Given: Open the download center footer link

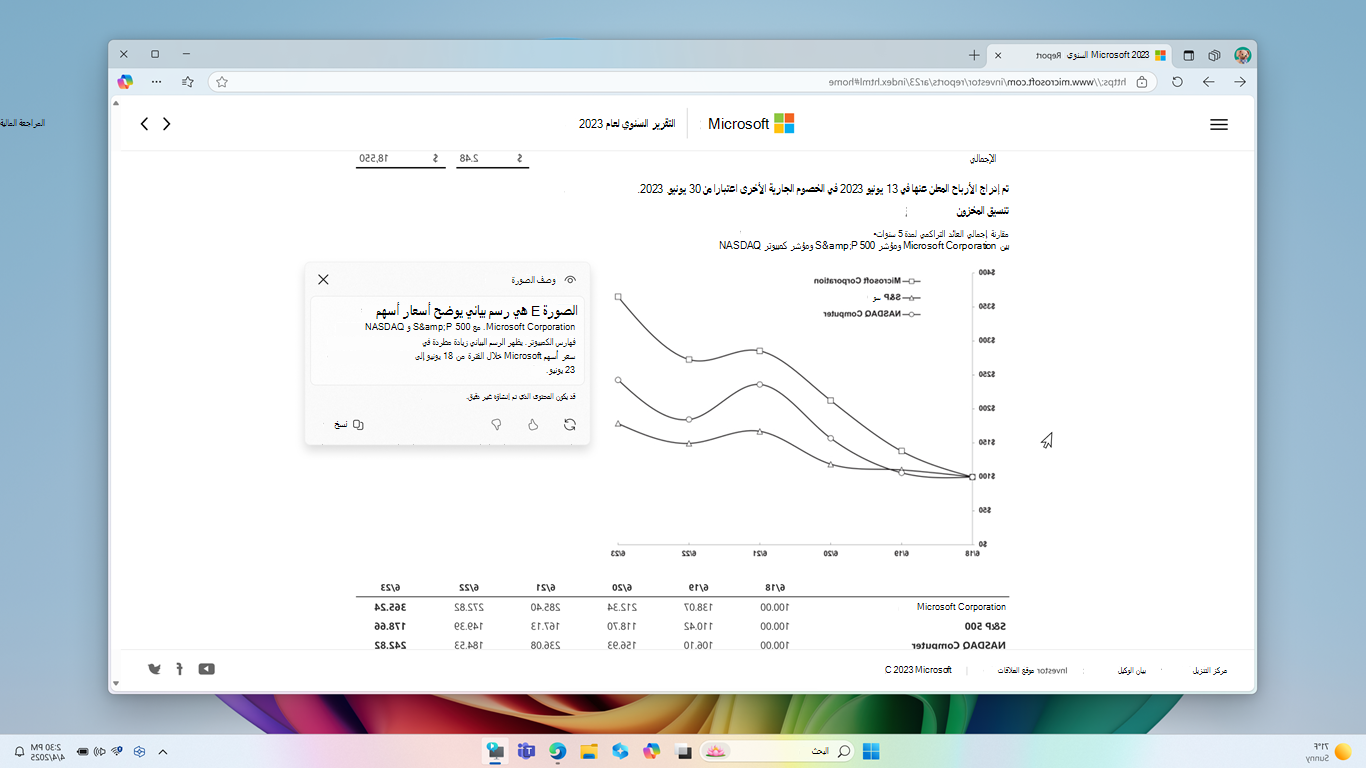Looking at the screenshot, I should (1208, 670).
